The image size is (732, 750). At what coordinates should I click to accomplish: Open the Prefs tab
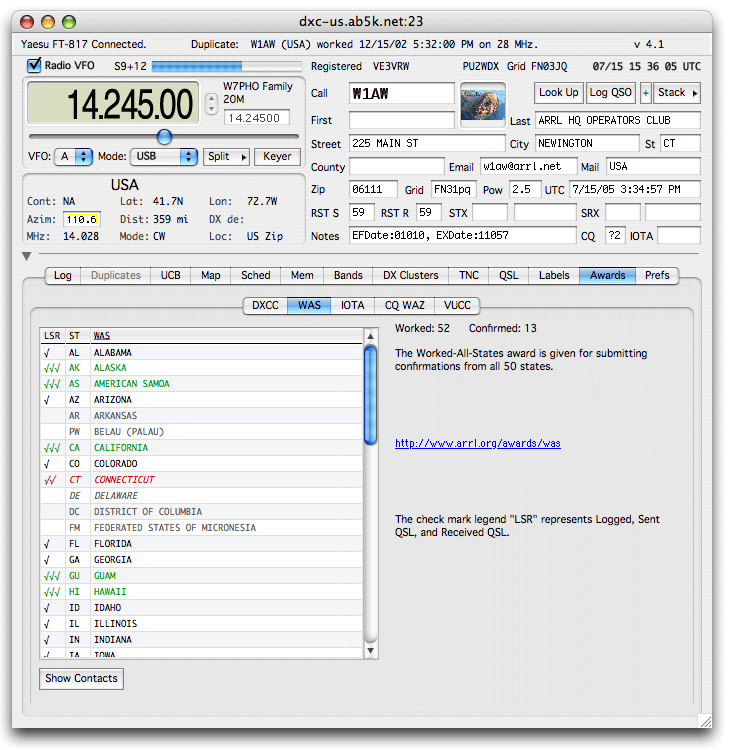coord(657,276)
